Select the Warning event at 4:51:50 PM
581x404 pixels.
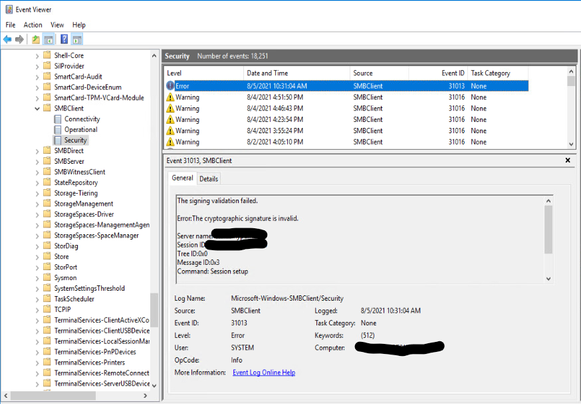point(346,97)
